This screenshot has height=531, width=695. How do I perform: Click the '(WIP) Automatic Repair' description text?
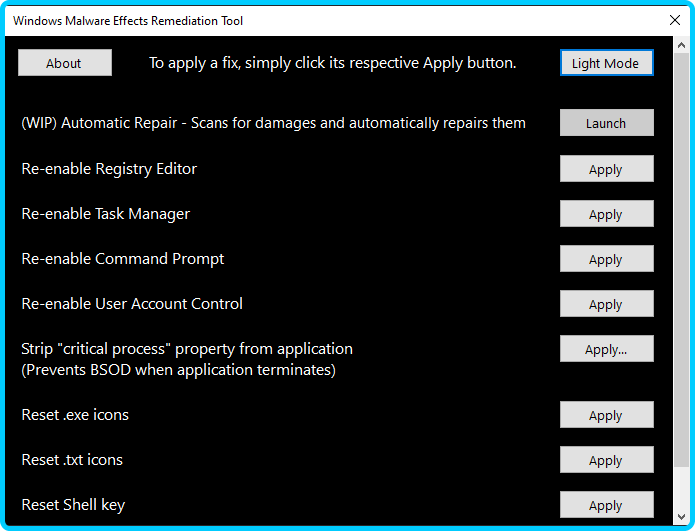[273, 123]
